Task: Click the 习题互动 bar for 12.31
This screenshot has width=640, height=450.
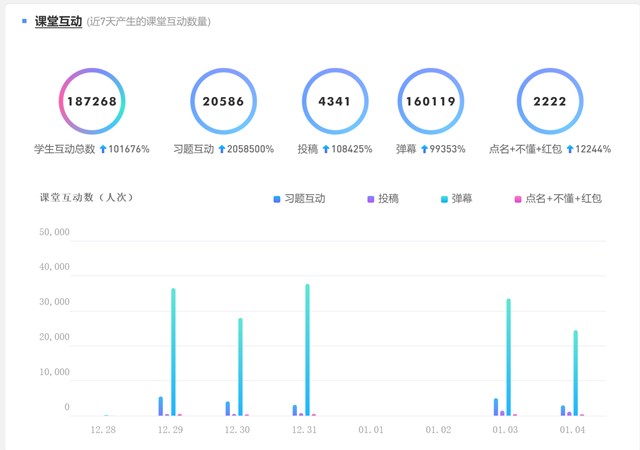Action: (295, 410)
